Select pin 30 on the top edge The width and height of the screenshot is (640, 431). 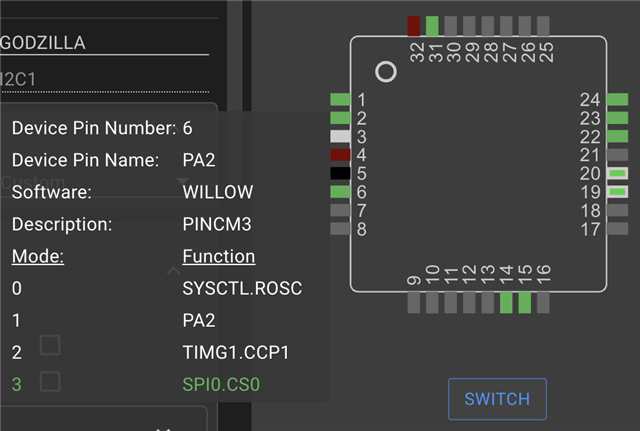(x=451, y=26)
